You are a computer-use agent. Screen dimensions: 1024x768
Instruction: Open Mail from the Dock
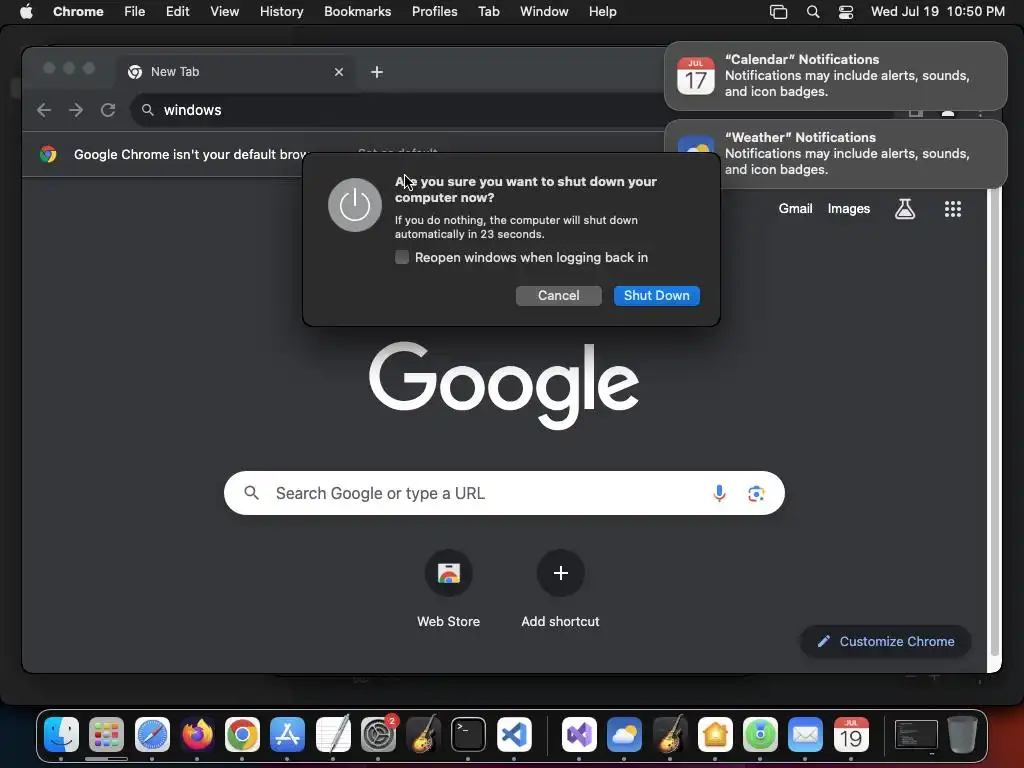[x=805, y=735]
